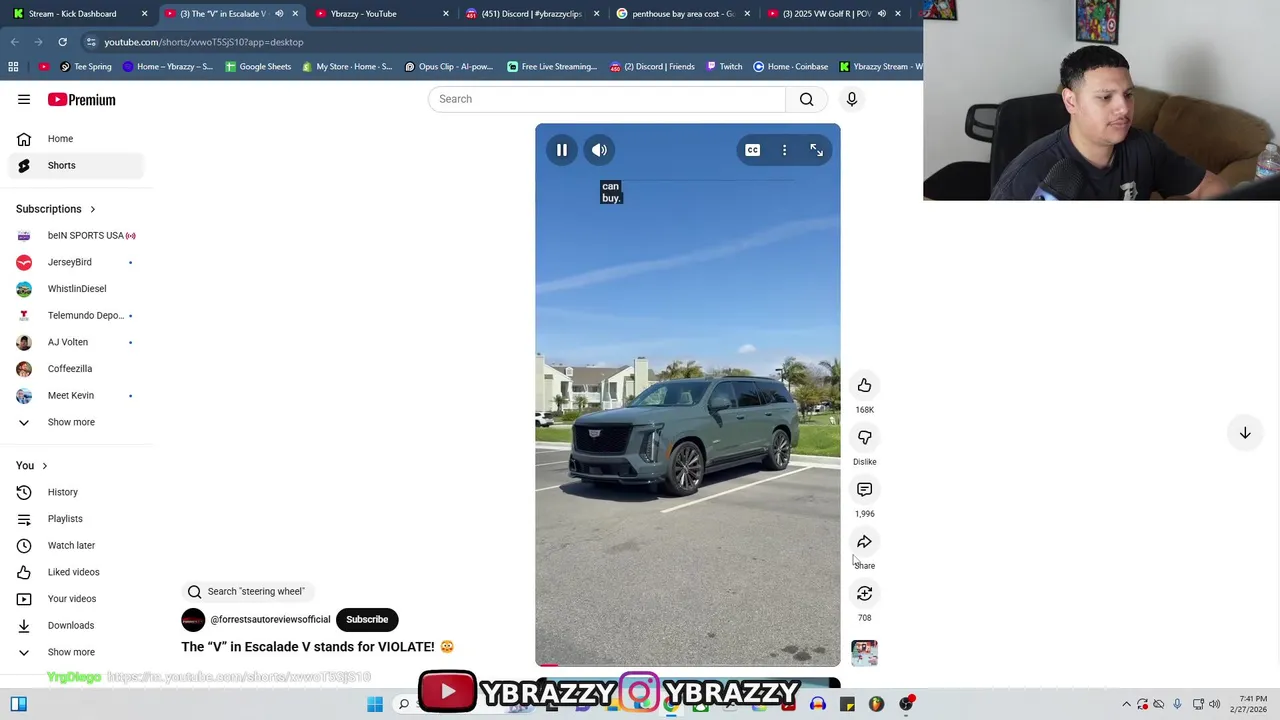The width and height of the screenshot is (1280, 720).
Task: Open the 1,996 comments
Action: 864,490
